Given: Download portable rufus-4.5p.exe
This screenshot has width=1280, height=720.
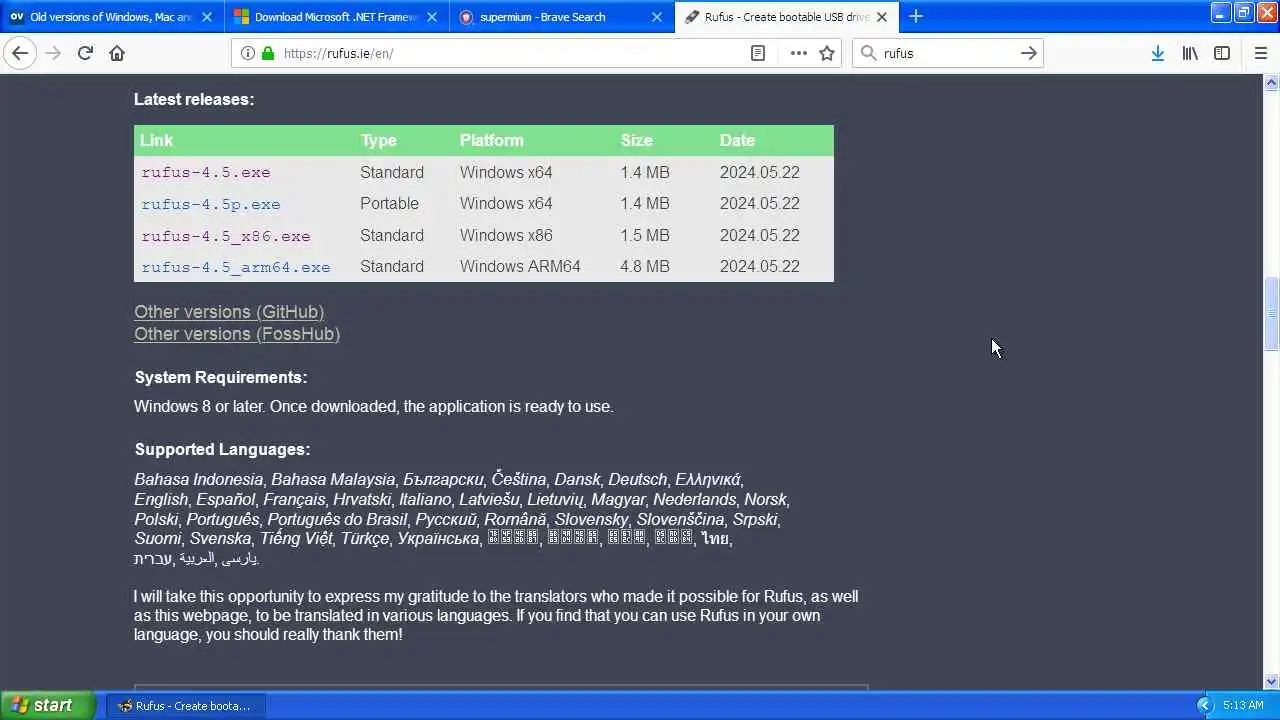Looking at the screenshot, I should (211, 204).
